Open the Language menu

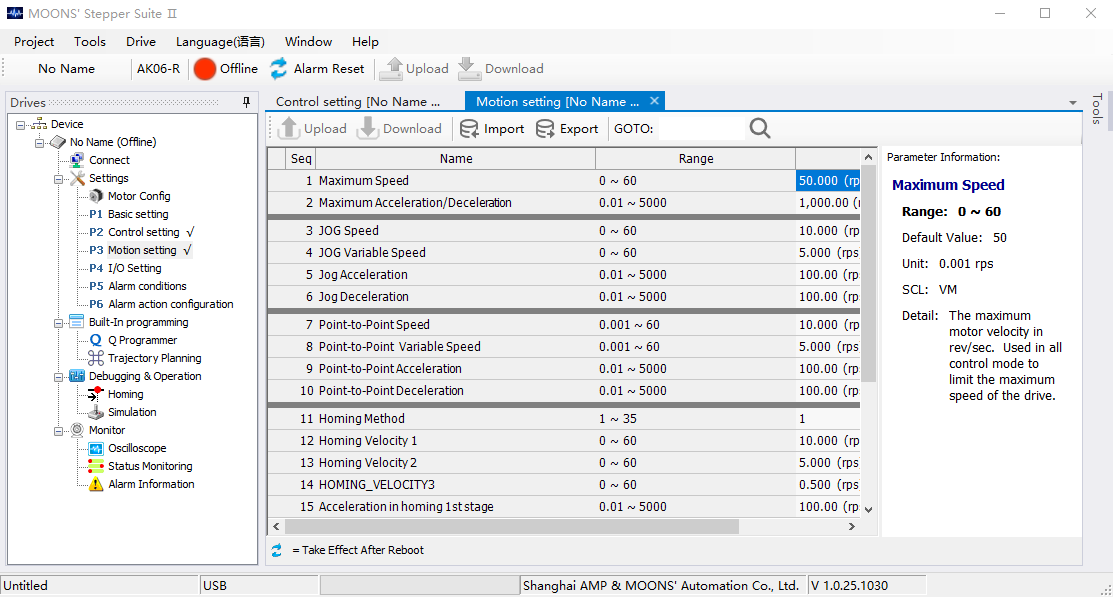(220, 42)
